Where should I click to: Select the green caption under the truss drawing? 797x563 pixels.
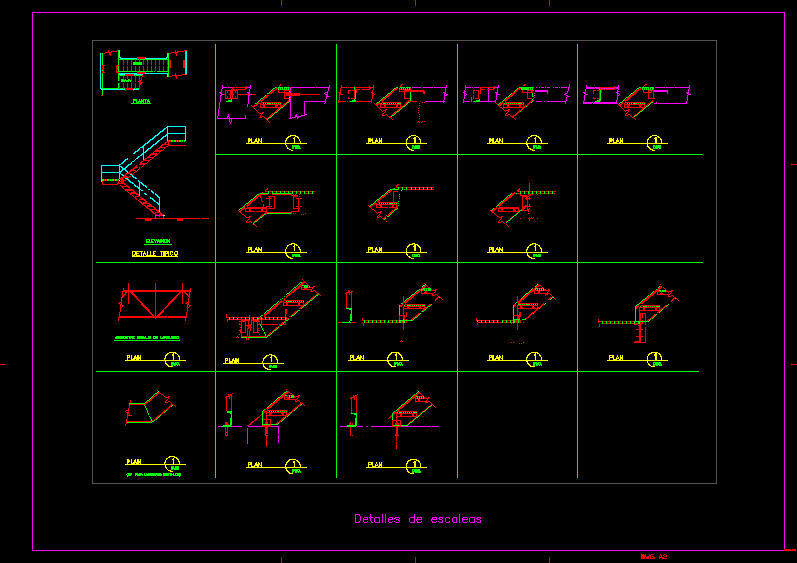point(153,338)
